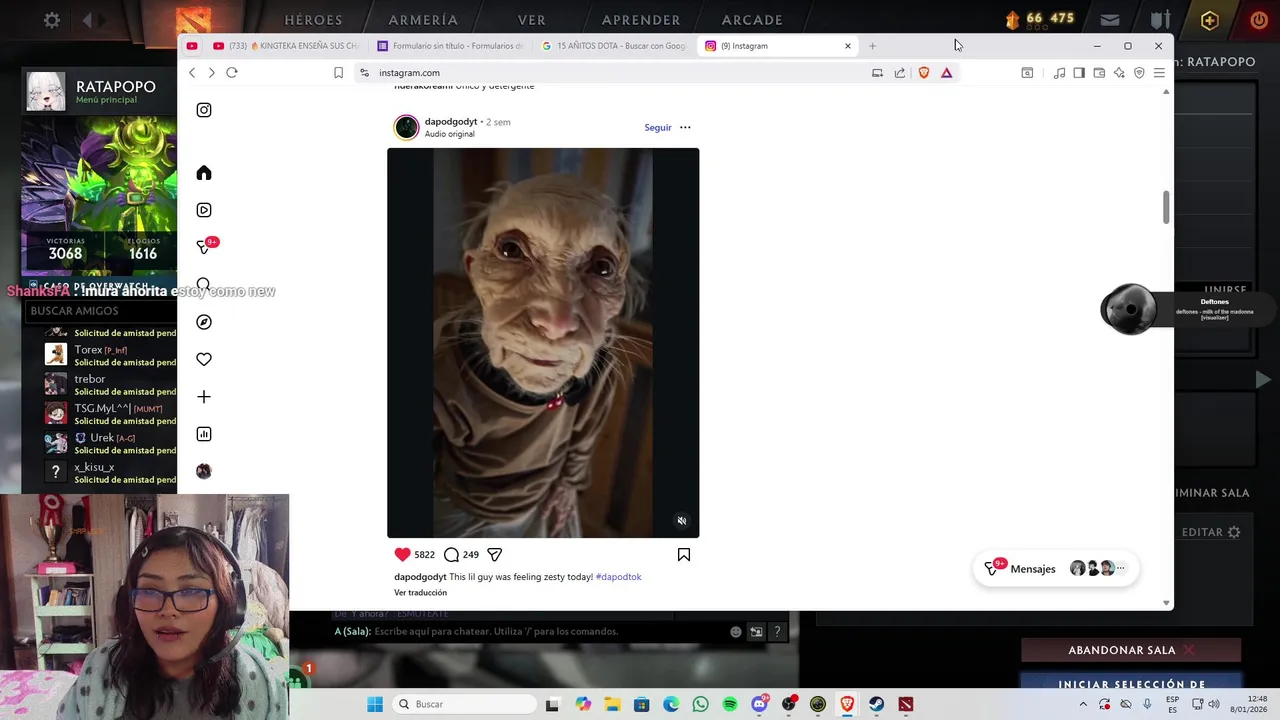1280x720 pixels.
Task: Open WhatsApp from taskbar
Action: 700,704
